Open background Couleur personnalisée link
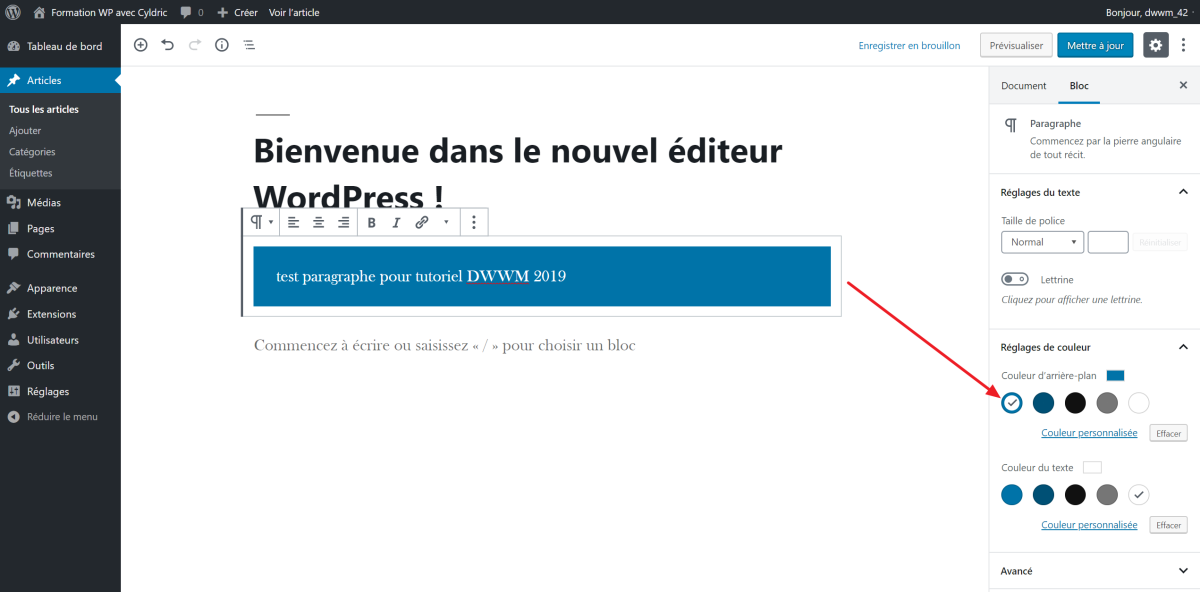This screenshot has height=592, width=1200. pyautogui.click(x=1089, y=433)
